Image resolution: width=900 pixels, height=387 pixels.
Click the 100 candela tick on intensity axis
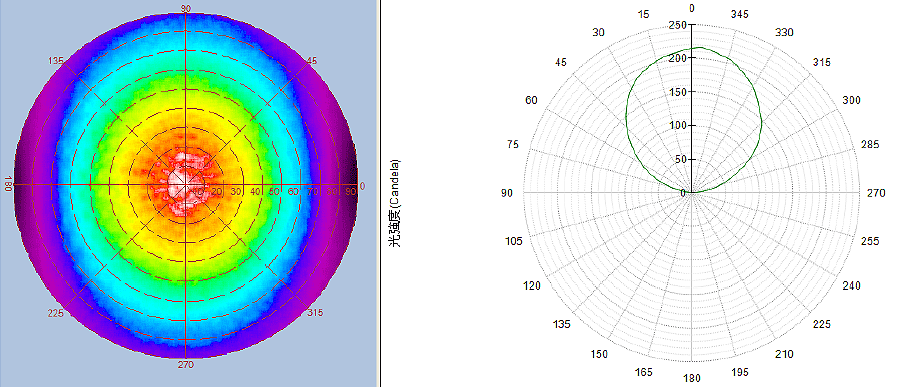(x=677, y=126)
